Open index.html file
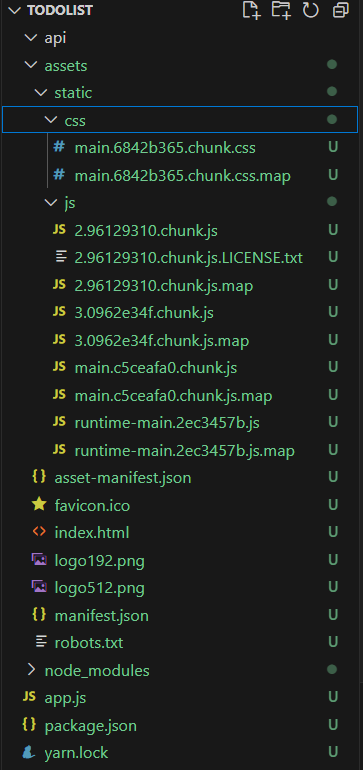Image resolution: width=363 pixels, height=770 pixels. pyautogui.click(x=92, y=532)
